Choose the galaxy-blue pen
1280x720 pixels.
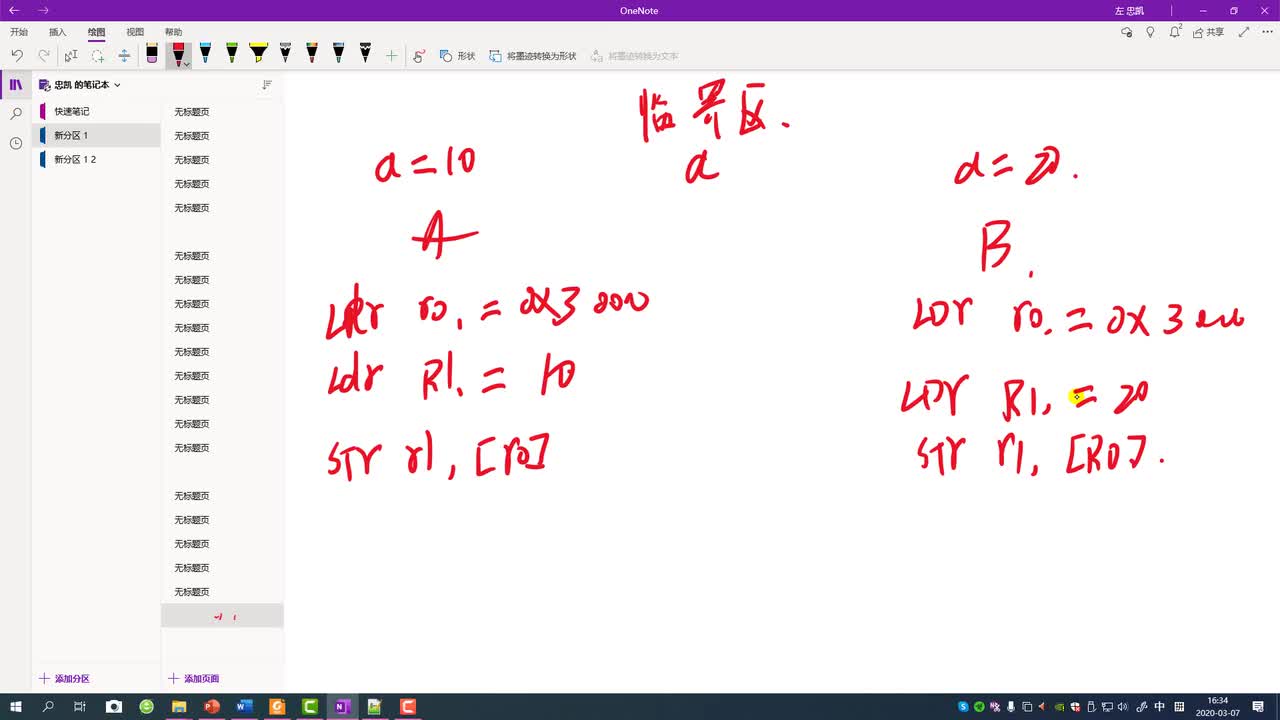[x=338, y=54]
